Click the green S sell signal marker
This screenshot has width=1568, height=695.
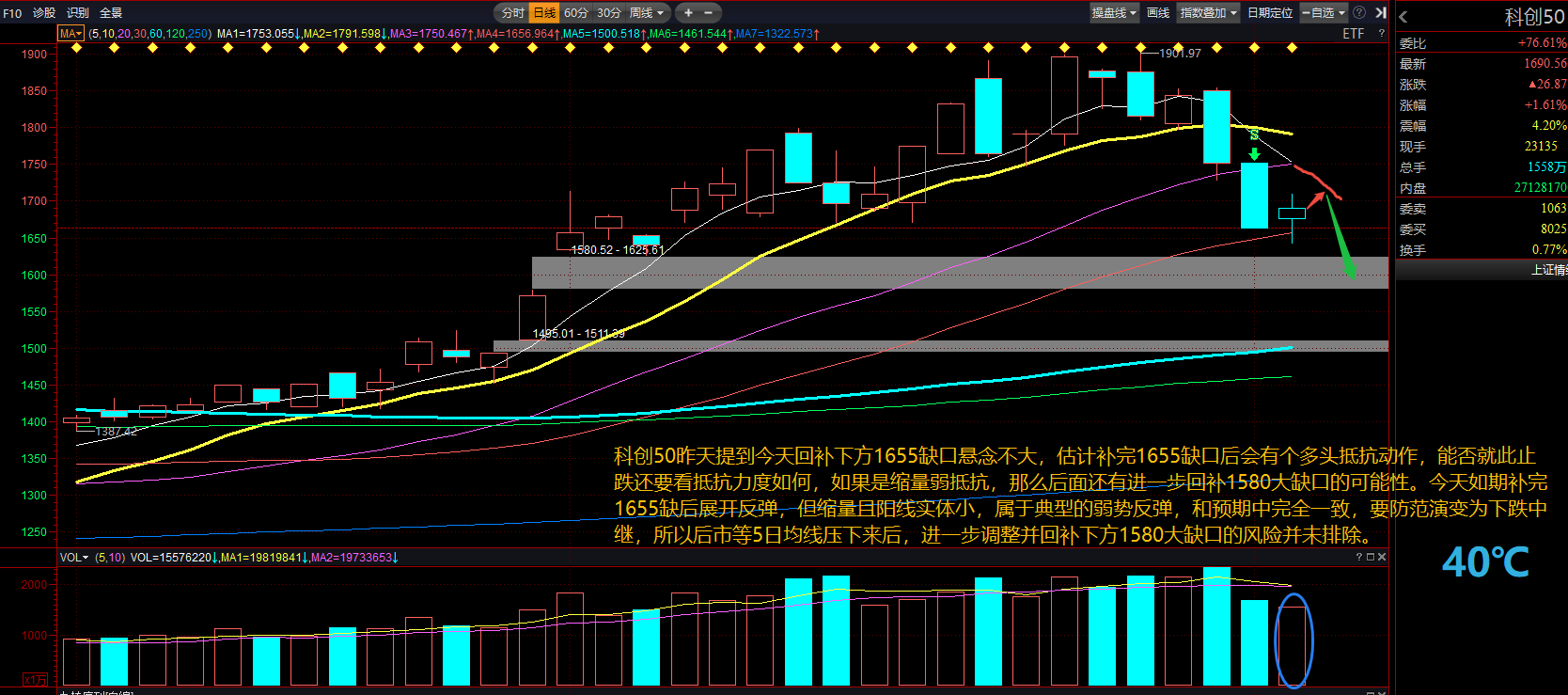[1254, 135]
